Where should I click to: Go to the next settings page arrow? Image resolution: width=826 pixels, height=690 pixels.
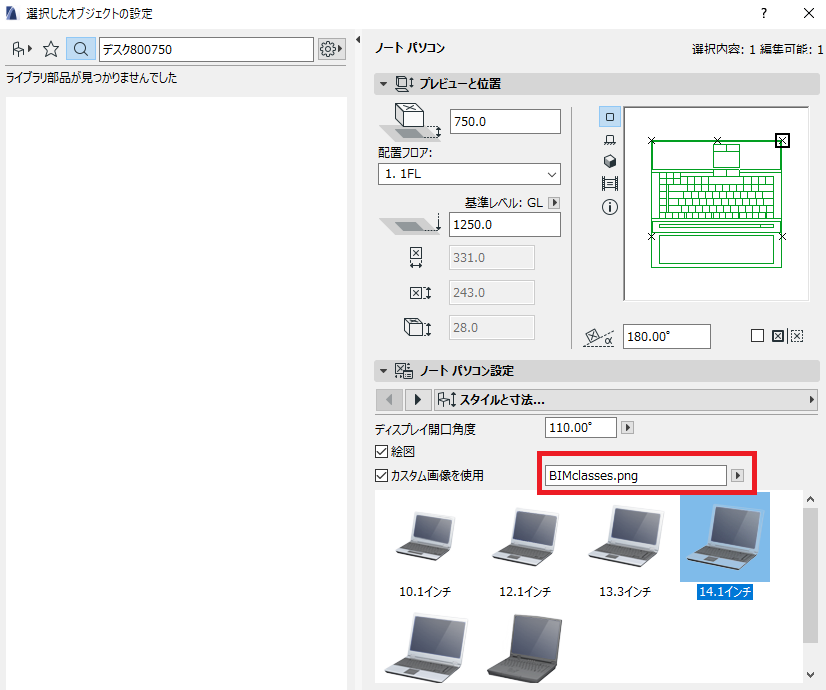tap(418, 400)
